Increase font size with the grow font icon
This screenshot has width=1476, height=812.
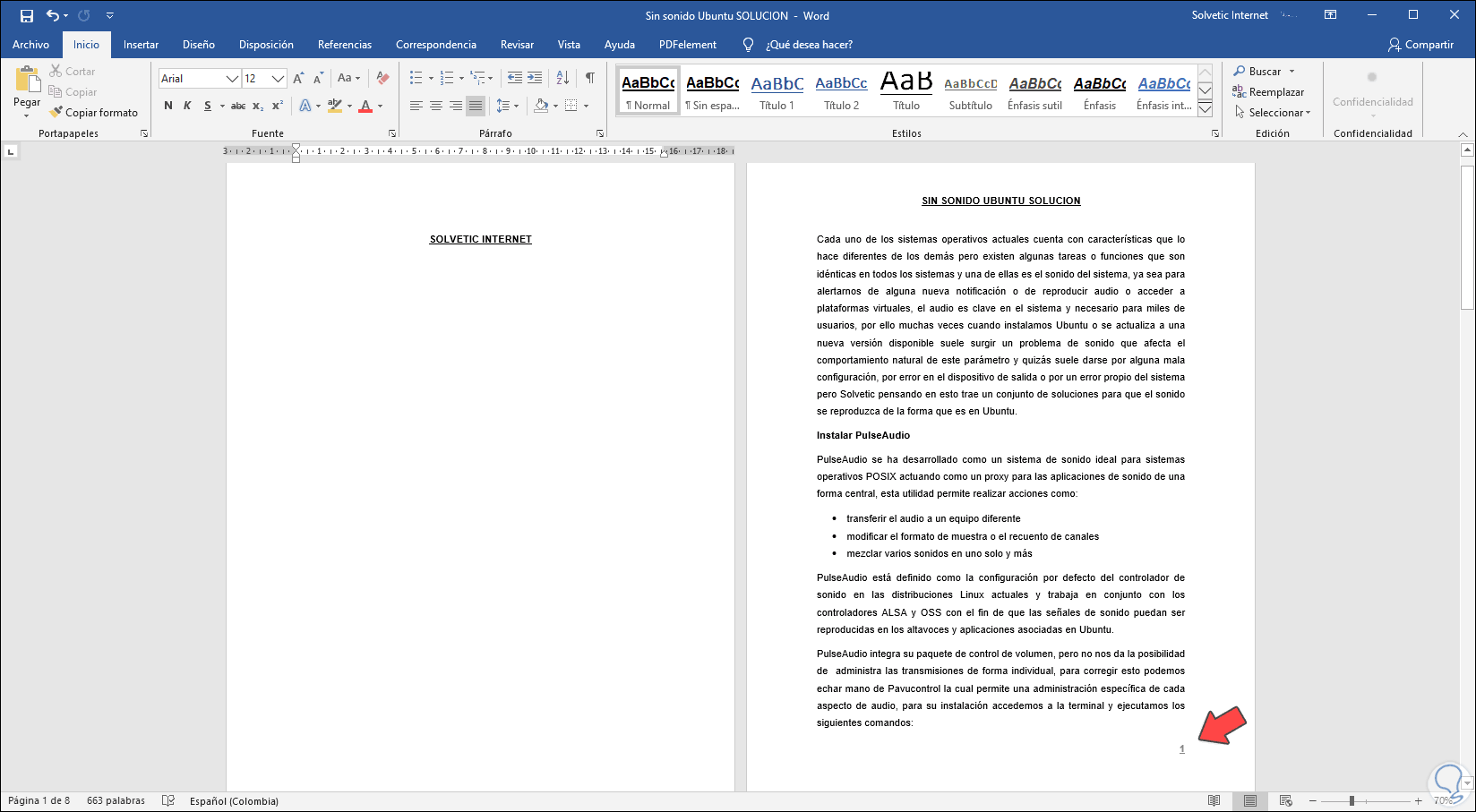(299, 79)
